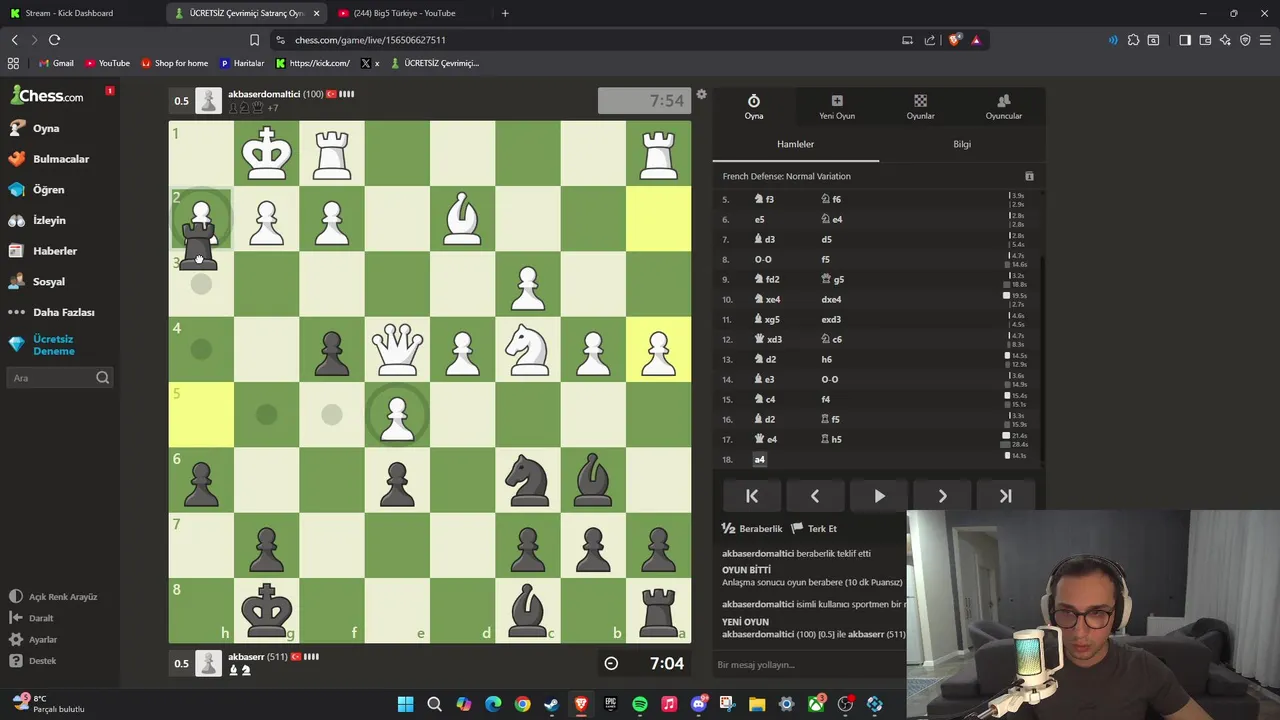The image size is (1280, 720).
Task: Open Destek support link
Action: coord(33,661)
